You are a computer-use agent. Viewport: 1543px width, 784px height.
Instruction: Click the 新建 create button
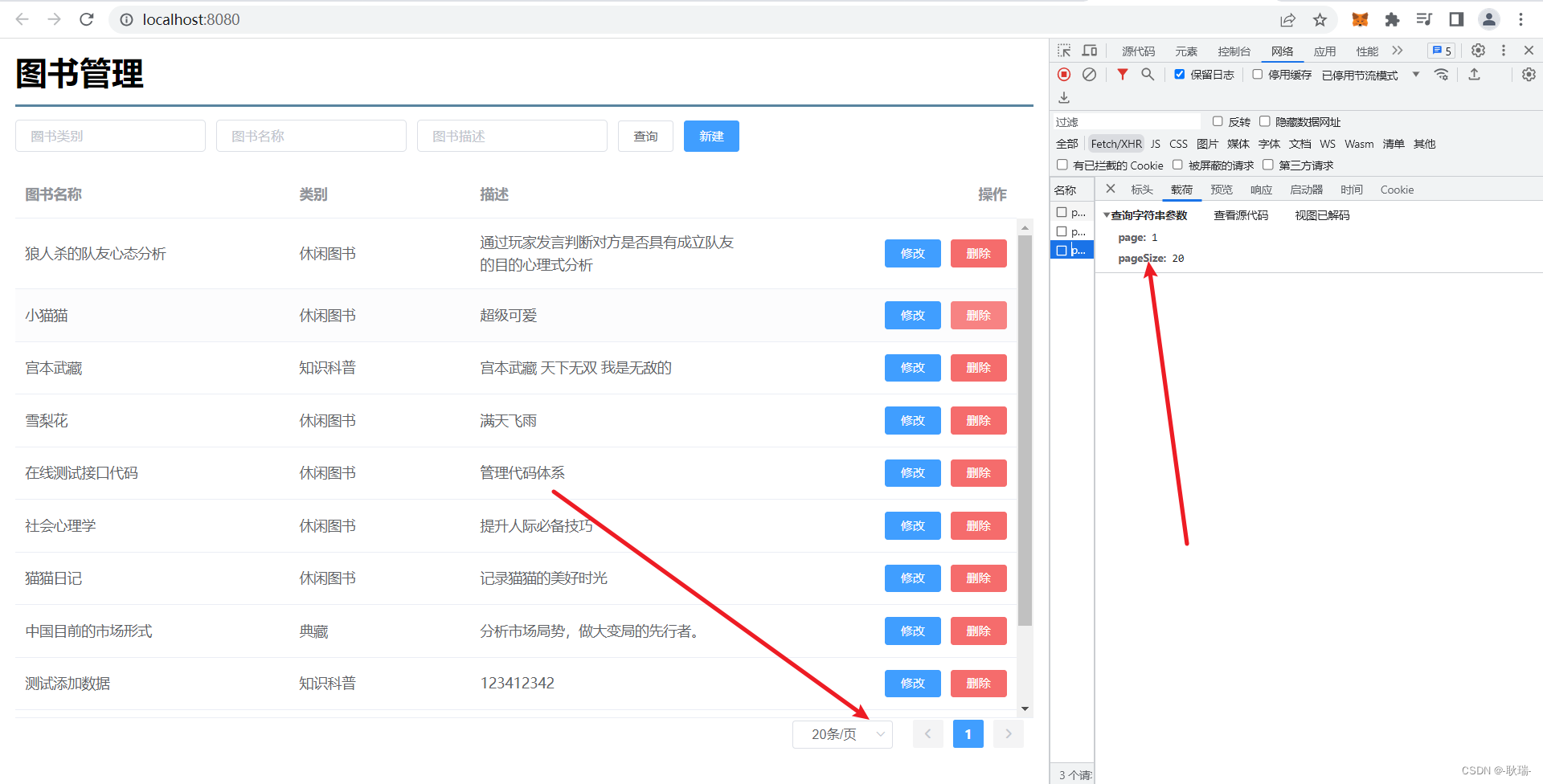(711, 136)
